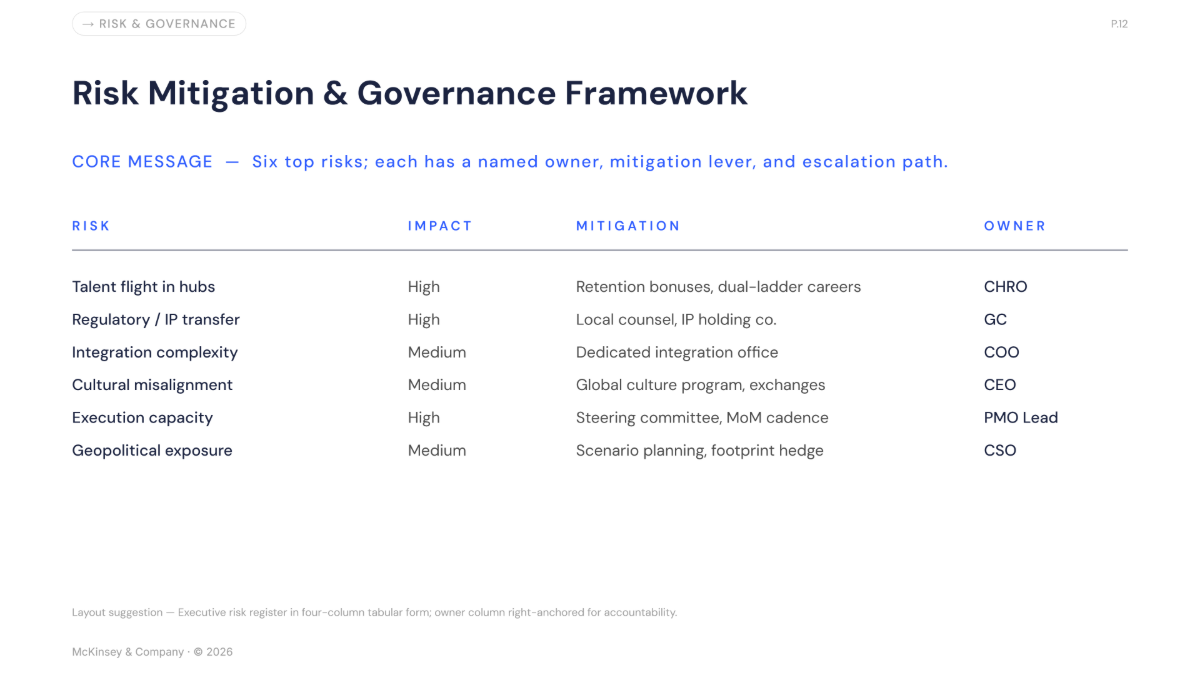
Task: Click the McKinsey & Company © 2026 footer
Action: pos(152,652)
